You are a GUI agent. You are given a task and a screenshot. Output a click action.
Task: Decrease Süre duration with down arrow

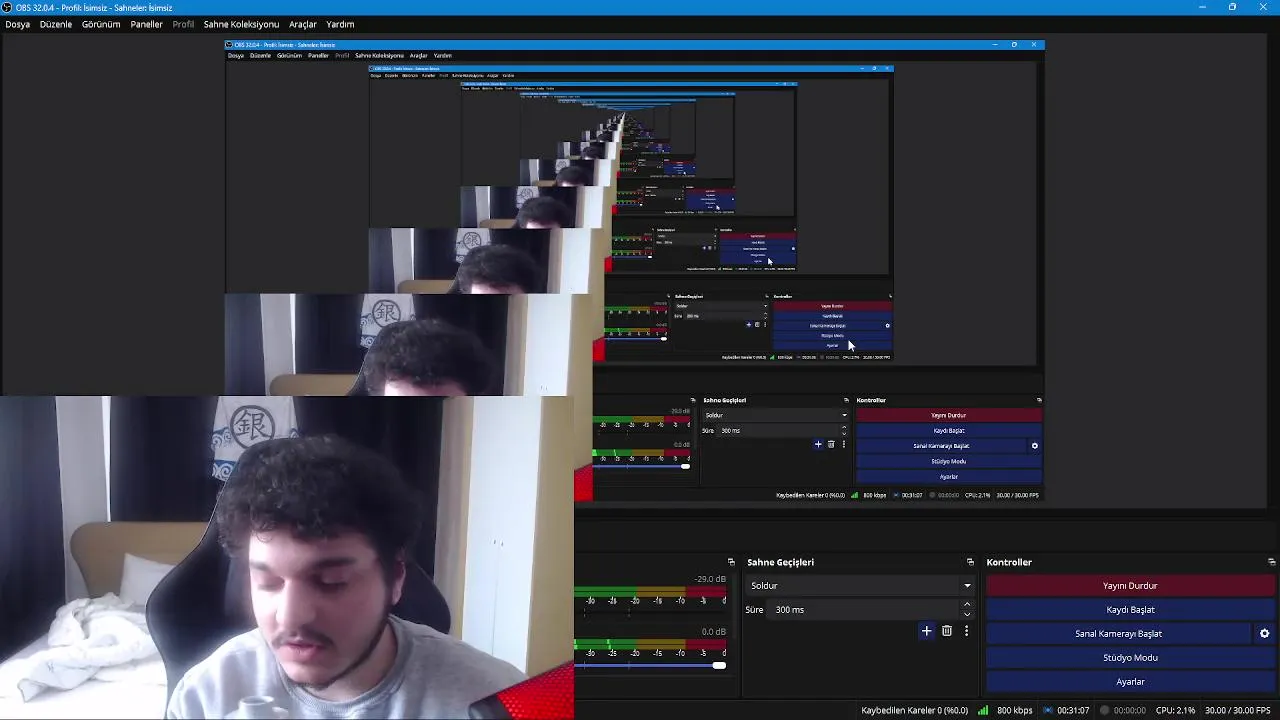click(966, 614)
